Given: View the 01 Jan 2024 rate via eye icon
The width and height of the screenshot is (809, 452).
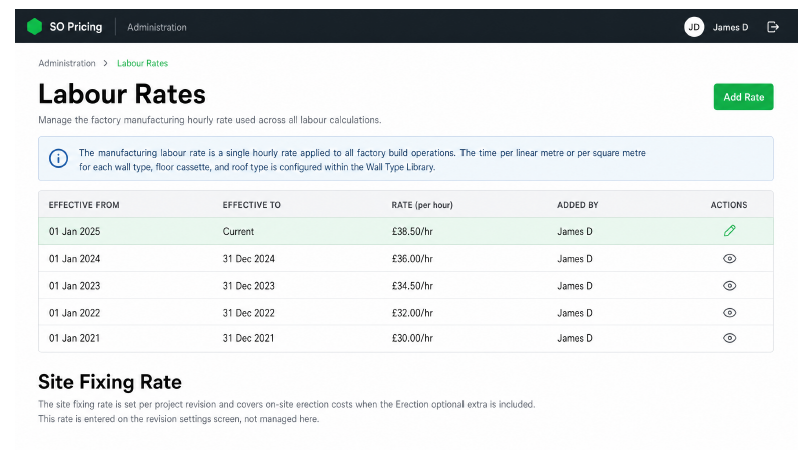Looking at the screenshot, I should [729, 259].
